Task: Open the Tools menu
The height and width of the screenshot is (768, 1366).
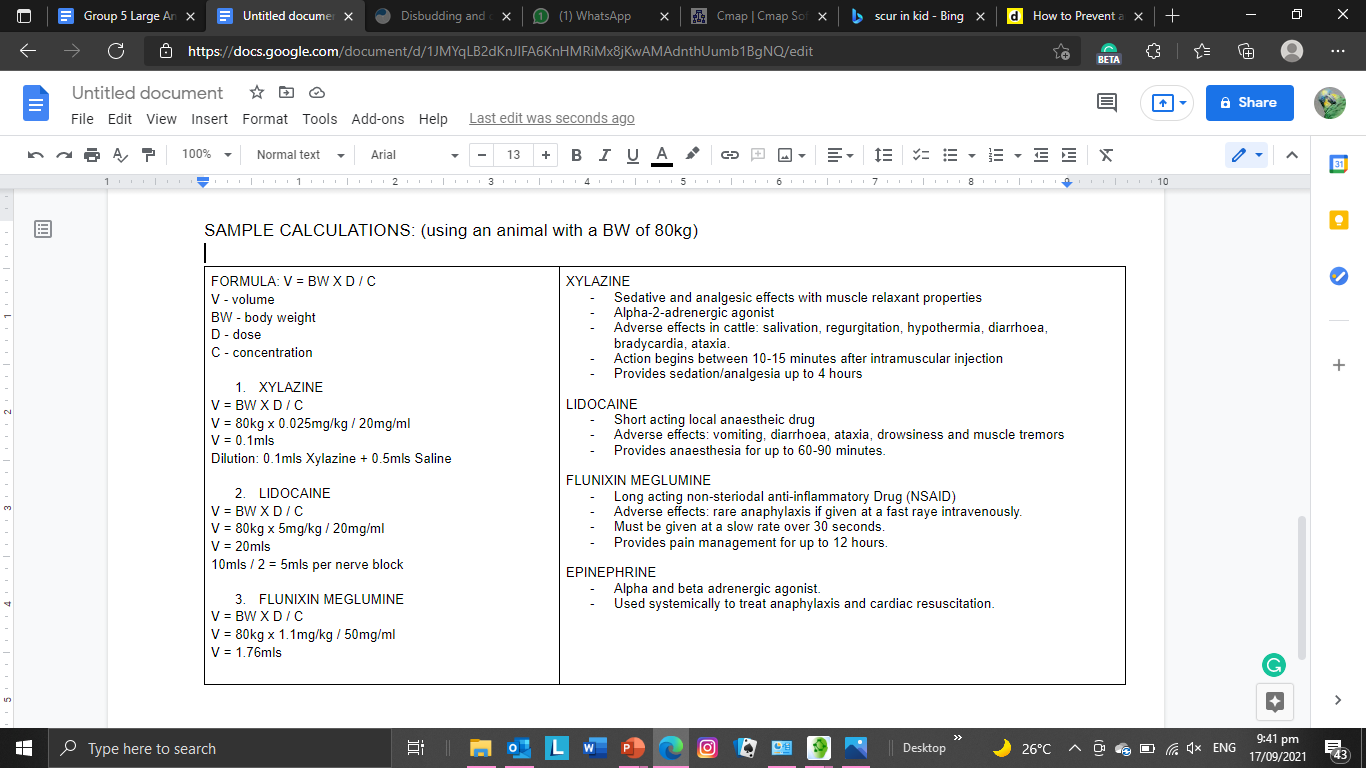Action: tap(320, 118)
